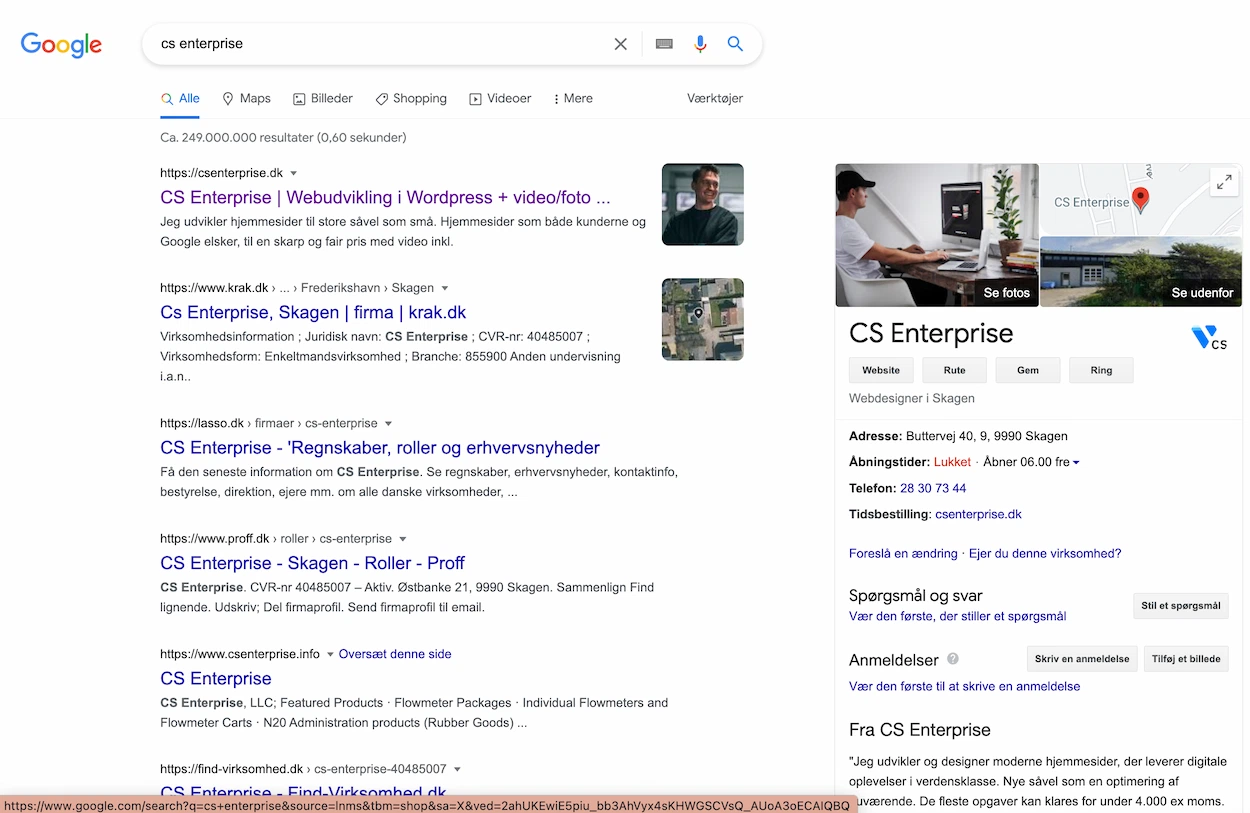Click Skriv en anmeldelse button
Viewport: 1250px width, 813px height.
[x=1082, y=659]
